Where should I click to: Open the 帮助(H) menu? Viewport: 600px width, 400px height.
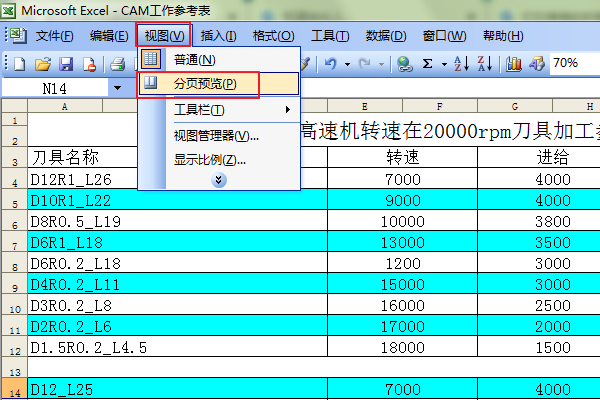coord(503,36)
